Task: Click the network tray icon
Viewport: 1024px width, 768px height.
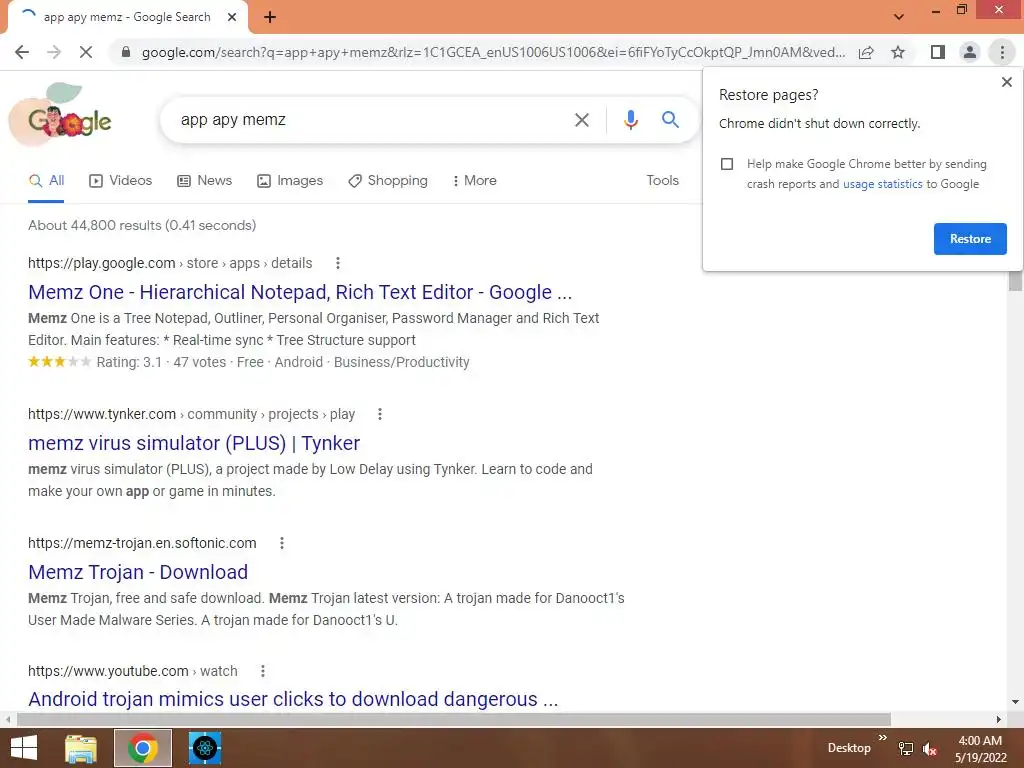Action: (x=906, y=749)
